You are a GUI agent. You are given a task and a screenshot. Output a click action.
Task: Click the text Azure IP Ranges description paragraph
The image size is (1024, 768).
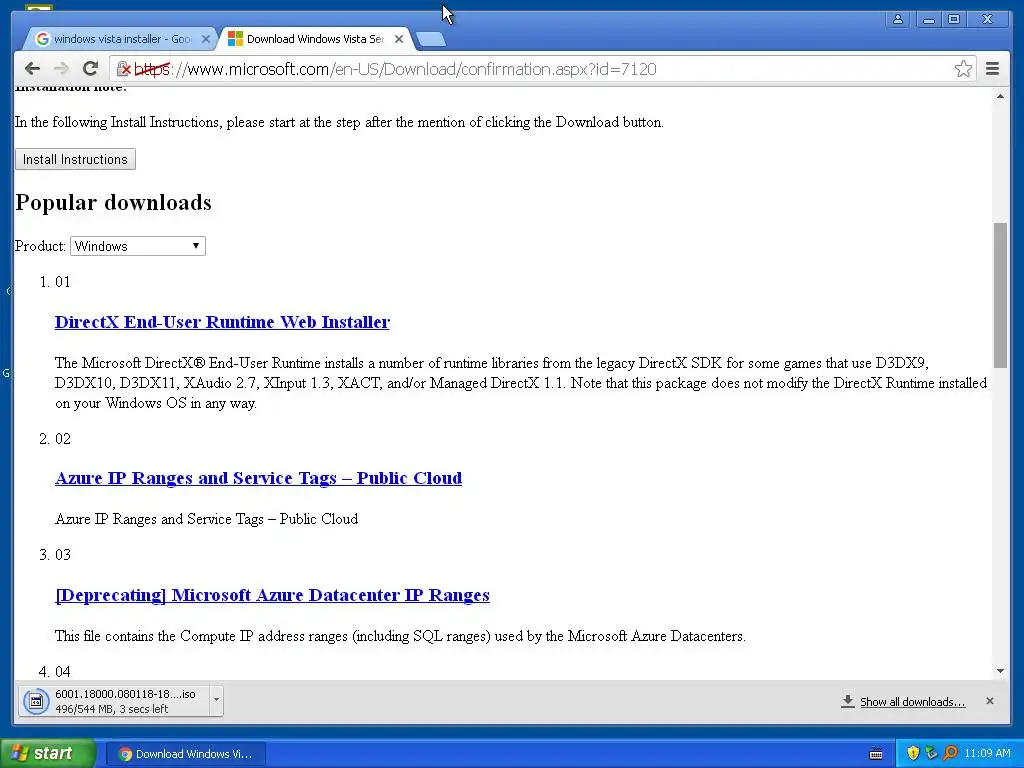point(206,519)
